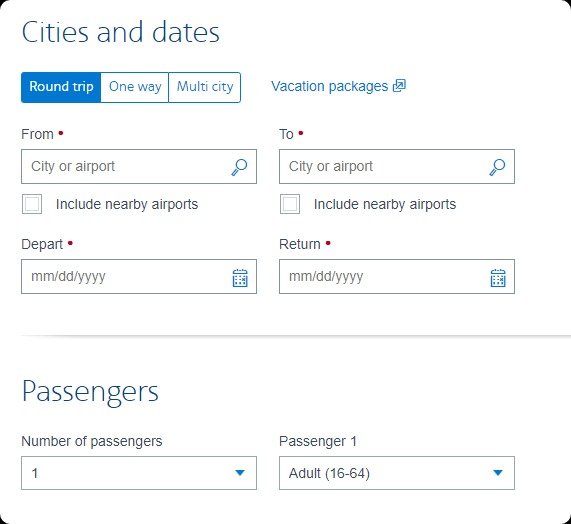The height and width of the screenshot is (524, 571).
Task: Switch to the Multi city option
Action: [205, 87]
